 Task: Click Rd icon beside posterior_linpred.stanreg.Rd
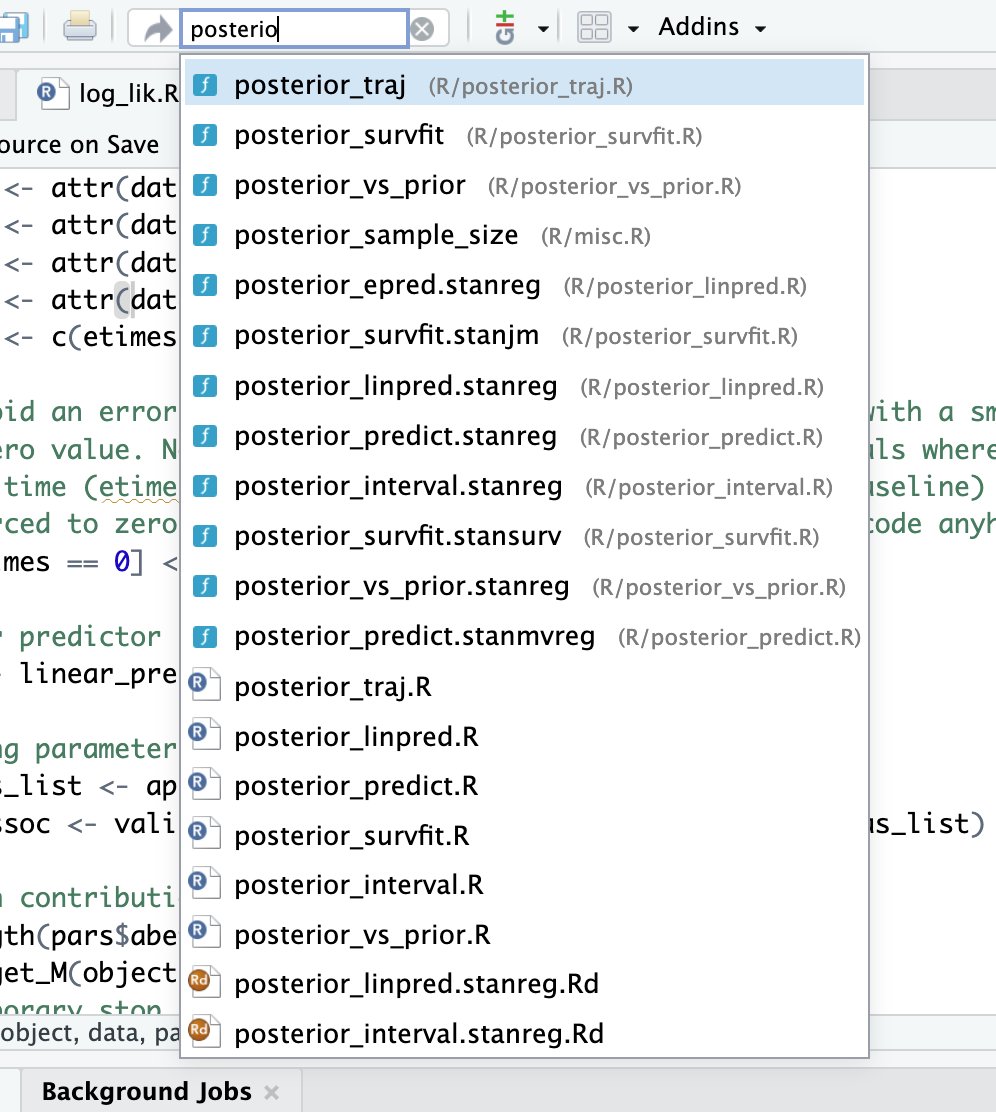tap(204, 983)
